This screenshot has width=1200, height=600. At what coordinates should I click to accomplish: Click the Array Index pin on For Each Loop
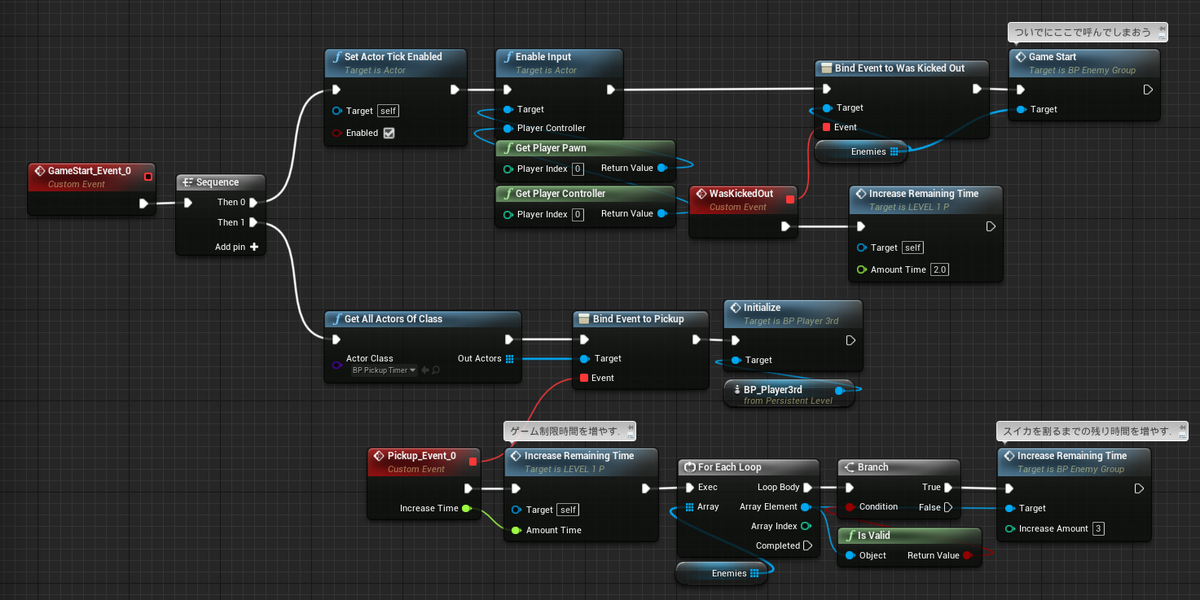tap(806, 526)
